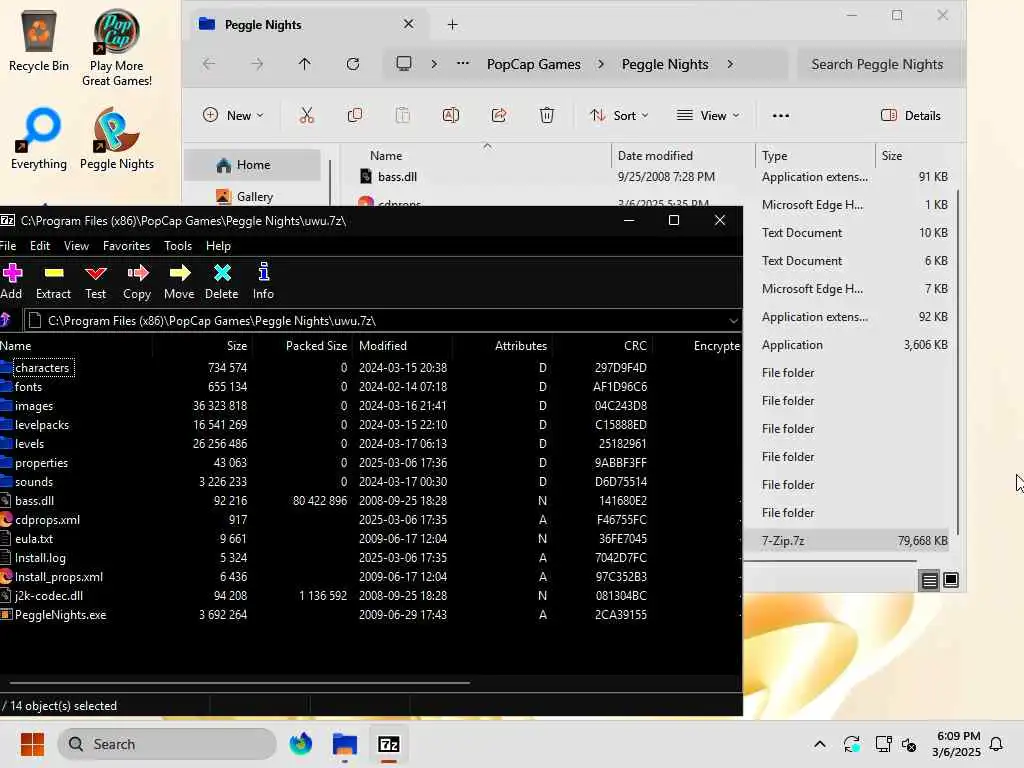Open Play More Great Games shortcut
Screen dimensions: 1024x768
116,47
